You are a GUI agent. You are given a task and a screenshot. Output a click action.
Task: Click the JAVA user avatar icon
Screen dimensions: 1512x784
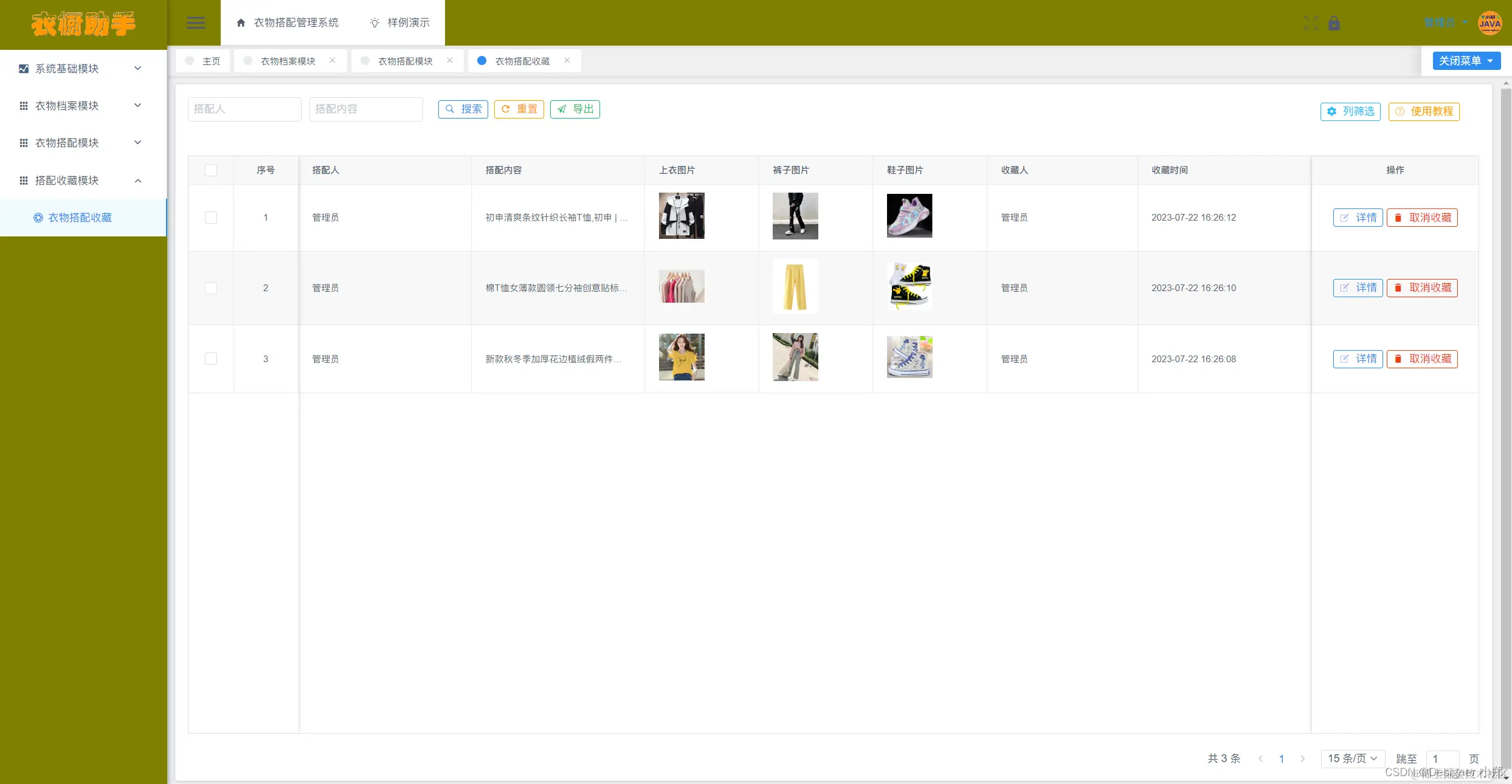(1490, 23)
